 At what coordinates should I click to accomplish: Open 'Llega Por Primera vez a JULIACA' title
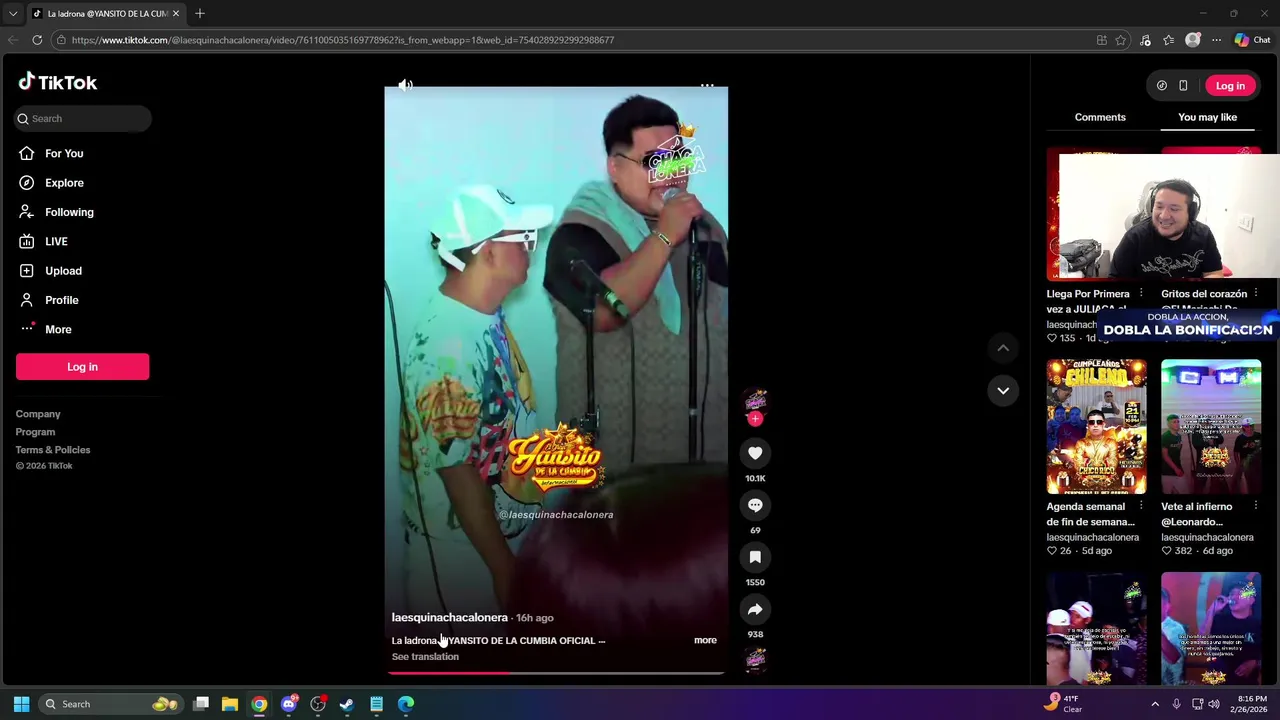coord(1088,301)
